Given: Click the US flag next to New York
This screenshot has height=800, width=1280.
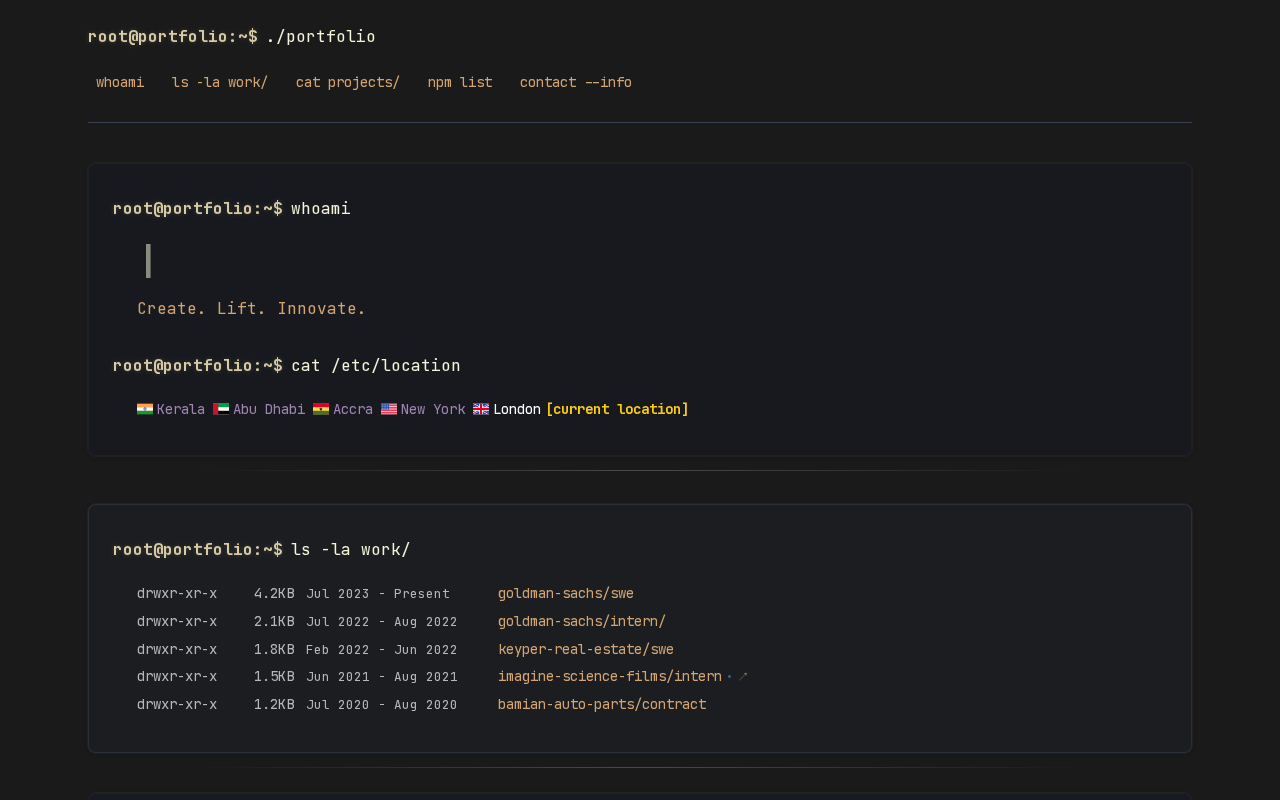Looking at the screenshot, I should [389, 409].
